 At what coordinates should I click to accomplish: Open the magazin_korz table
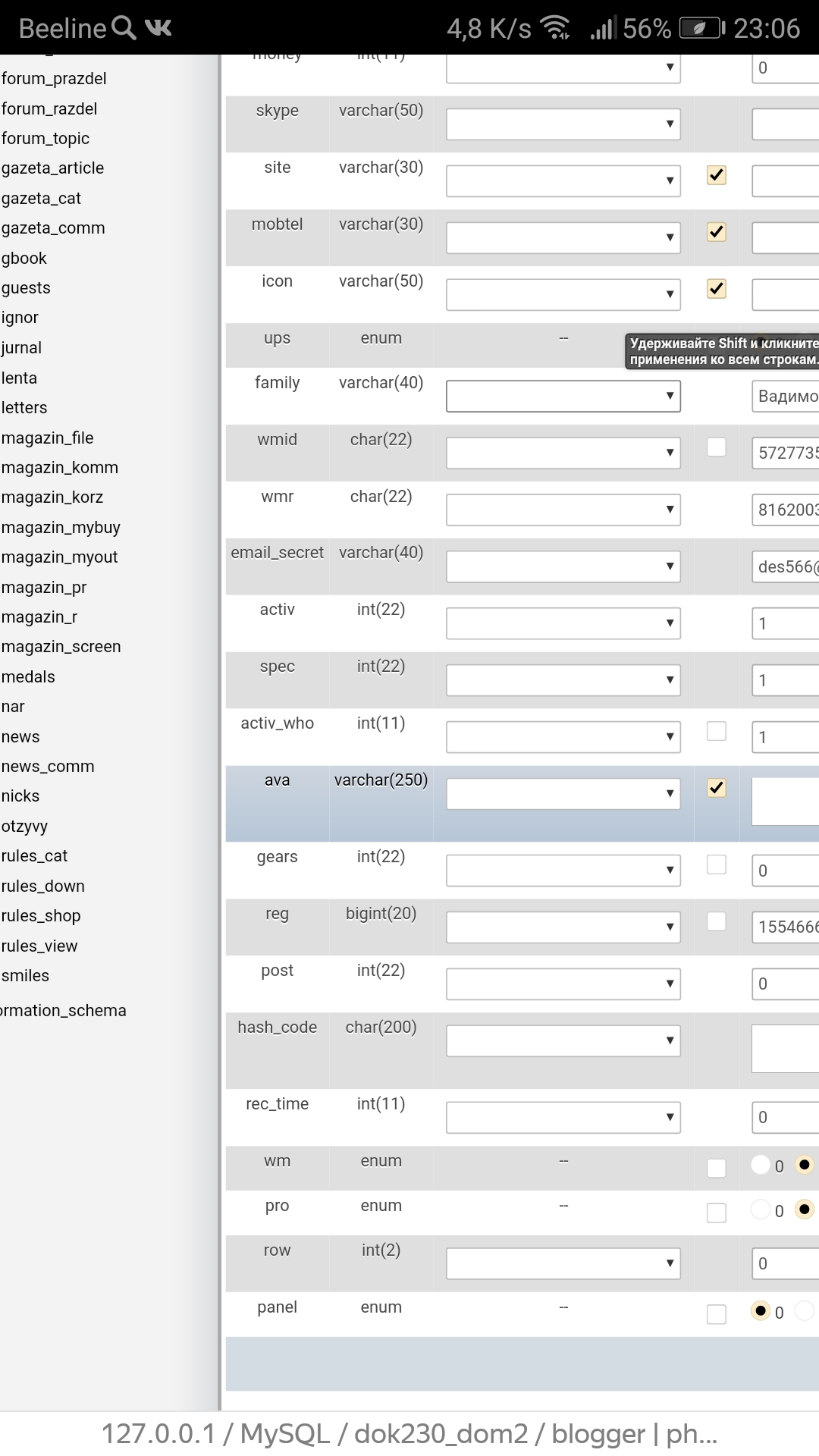[52, 497]
